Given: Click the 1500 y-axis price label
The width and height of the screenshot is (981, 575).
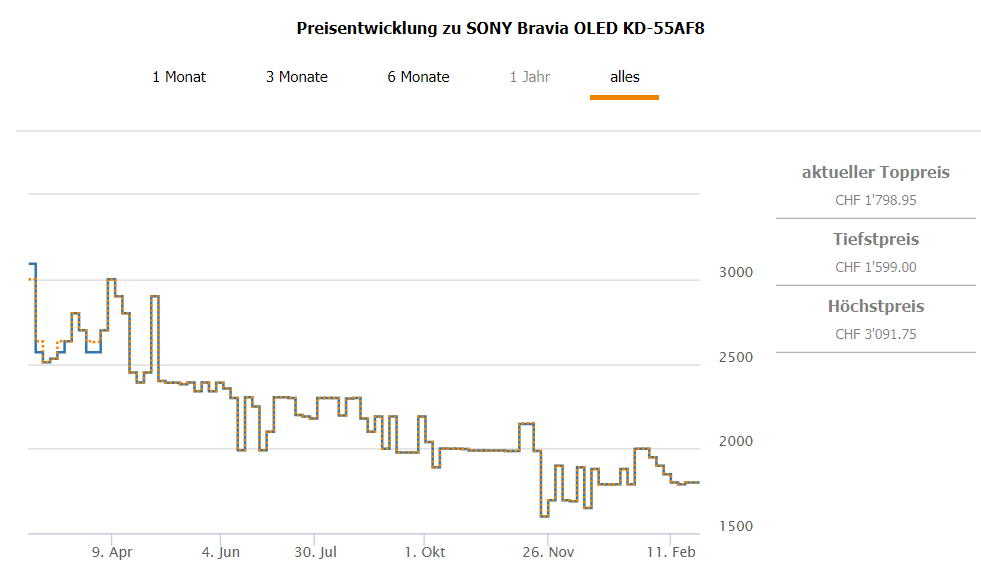Looking at the screenshot, I should 735,527.
